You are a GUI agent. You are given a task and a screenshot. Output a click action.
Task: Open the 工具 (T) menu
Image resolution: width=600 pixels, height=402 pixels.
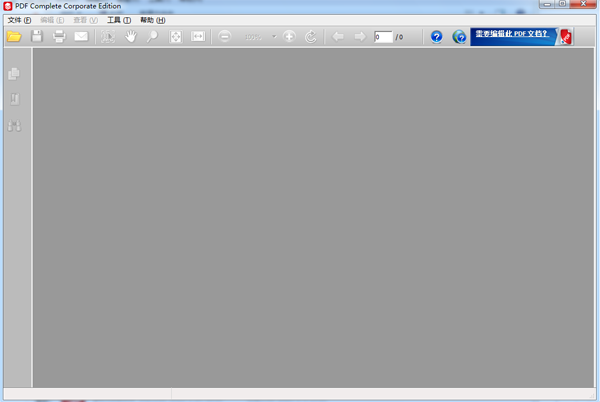coord(119,20)
